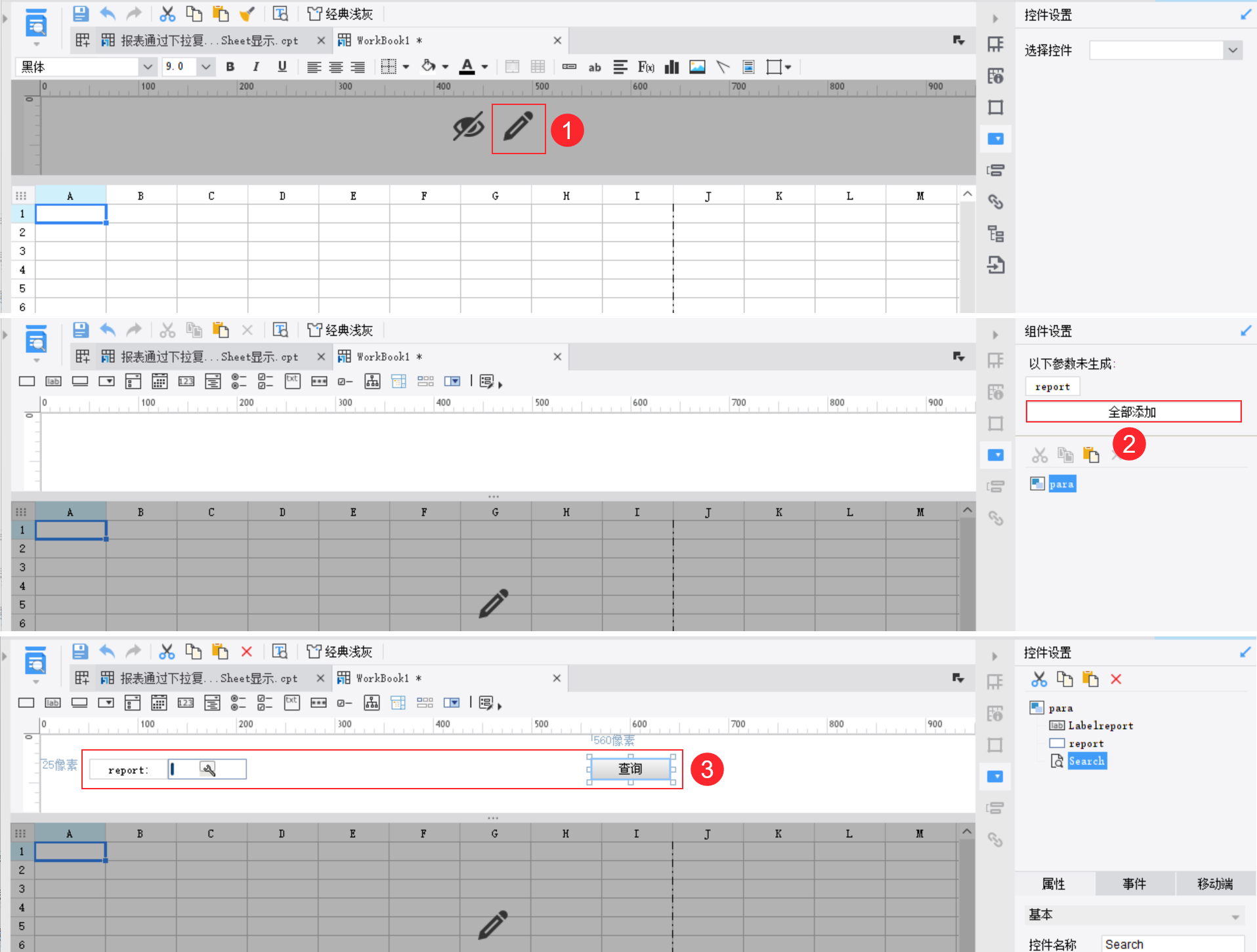Click the 查询 button
1257x952 pixels.
click(x=630, y=769)
